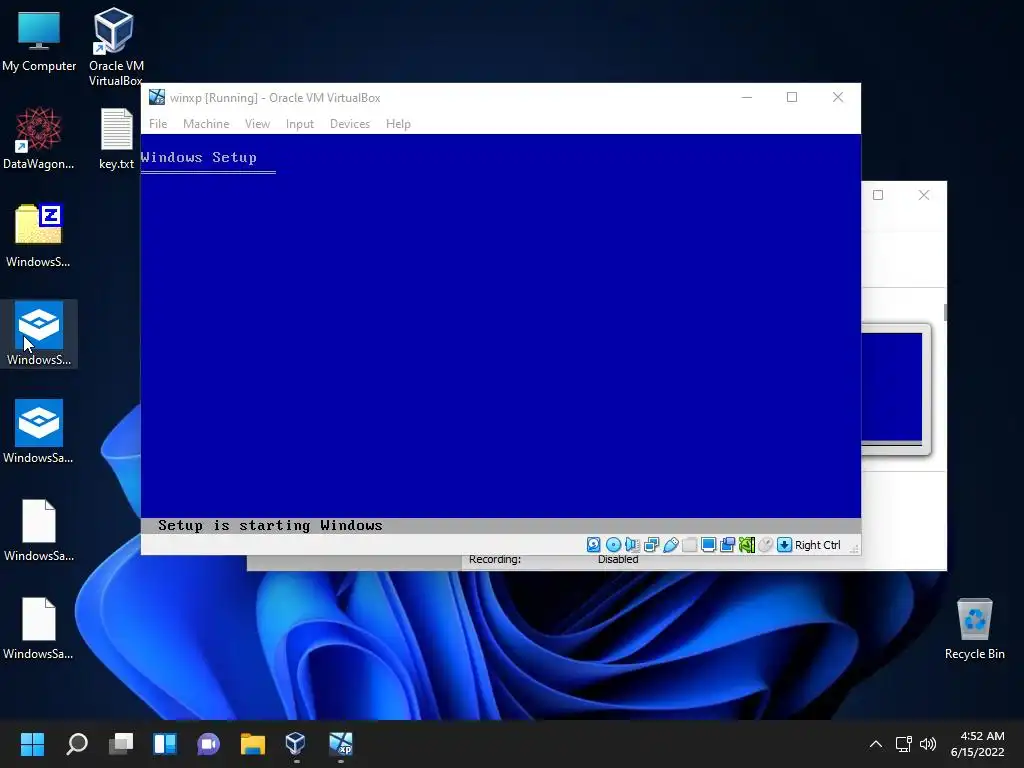Select the lowest WindowsSa... file icon
This screenshot has width=1024, height=768.
pyautogui.click(x=39, y=628)
